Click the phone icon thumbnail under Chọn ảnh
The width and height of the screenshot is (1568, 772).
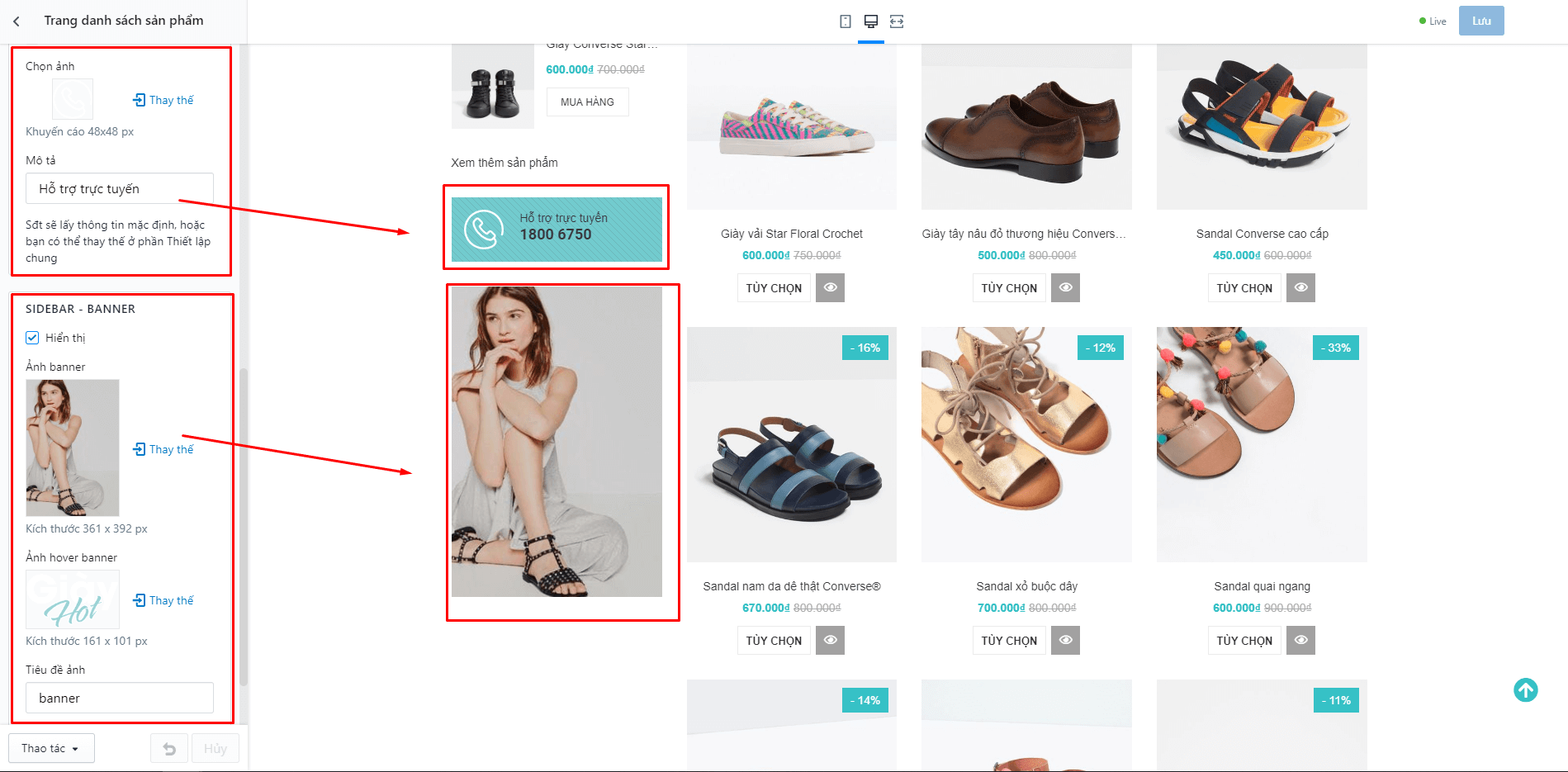73,100
